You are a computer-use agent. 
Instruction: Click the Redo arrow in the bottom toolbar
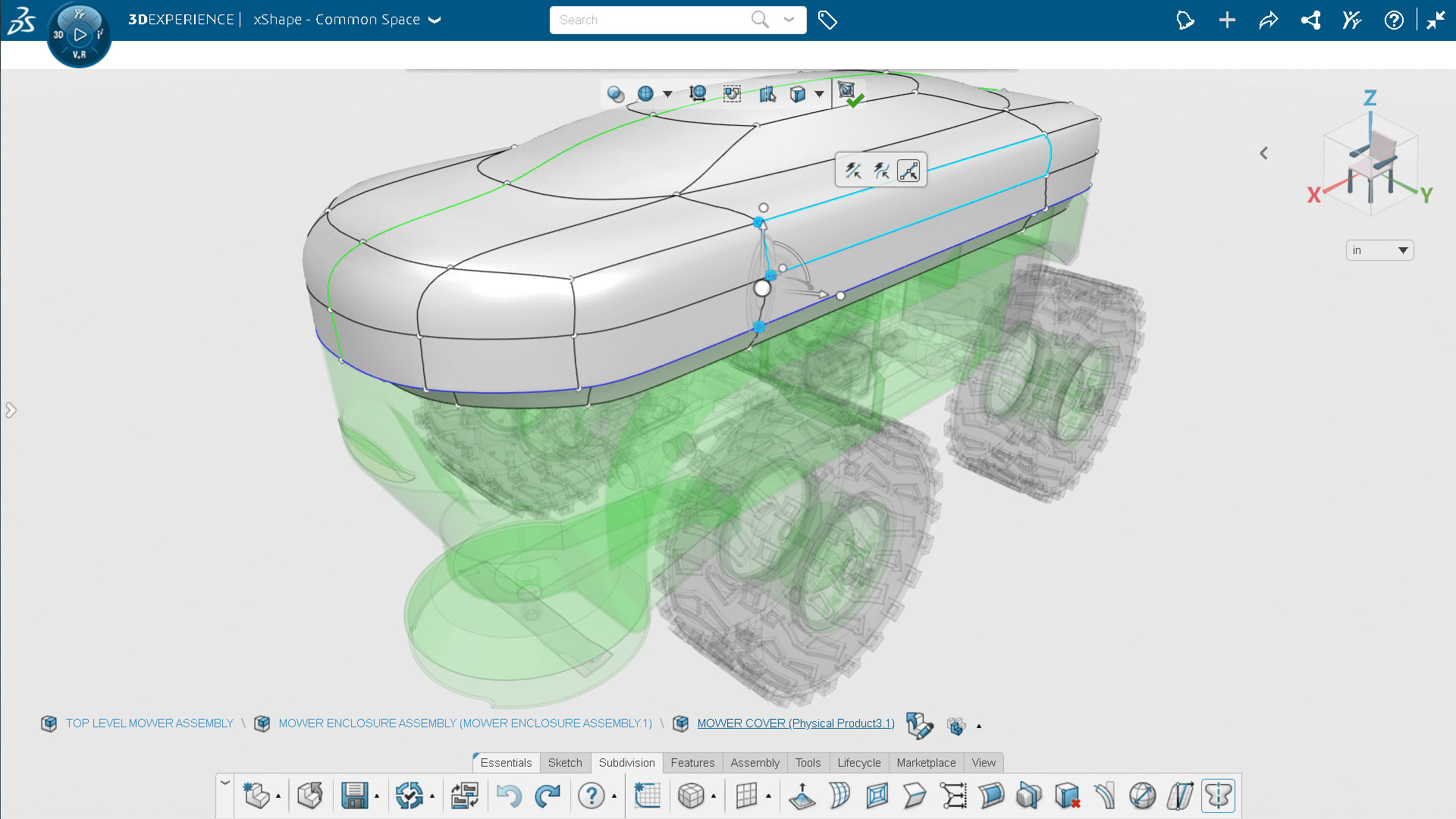(548, 795)
